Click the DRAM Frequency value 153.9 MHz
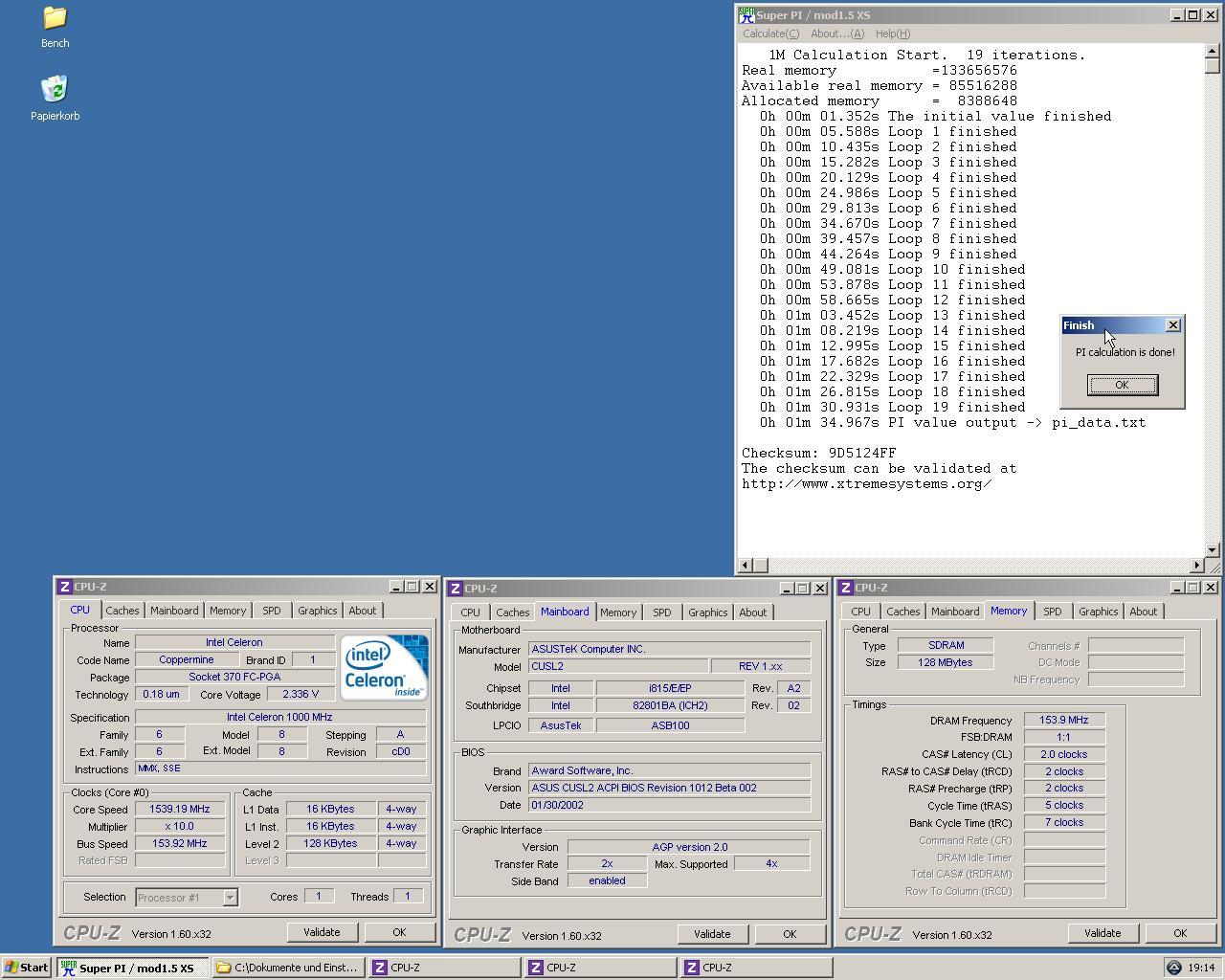The width and height of the screenshot is (1225, 980). click(1064, 720)
